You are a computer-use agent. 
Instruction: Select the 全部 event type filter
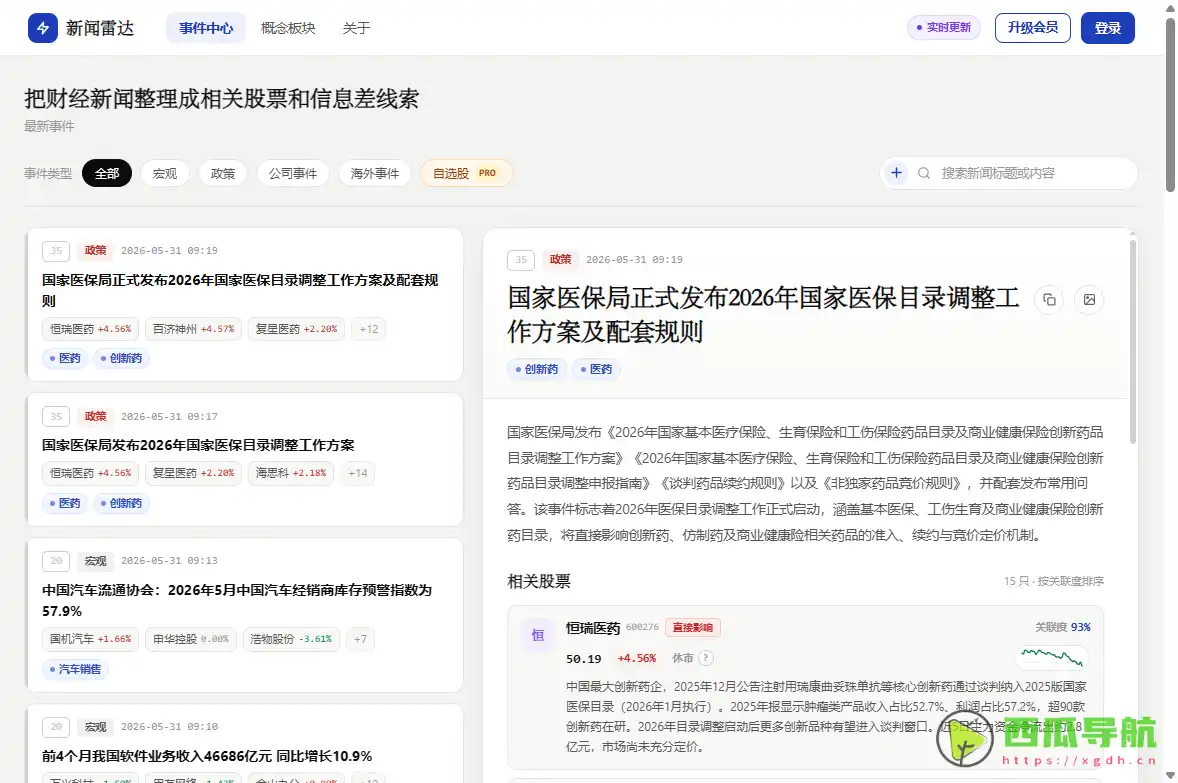coord(107,173)
